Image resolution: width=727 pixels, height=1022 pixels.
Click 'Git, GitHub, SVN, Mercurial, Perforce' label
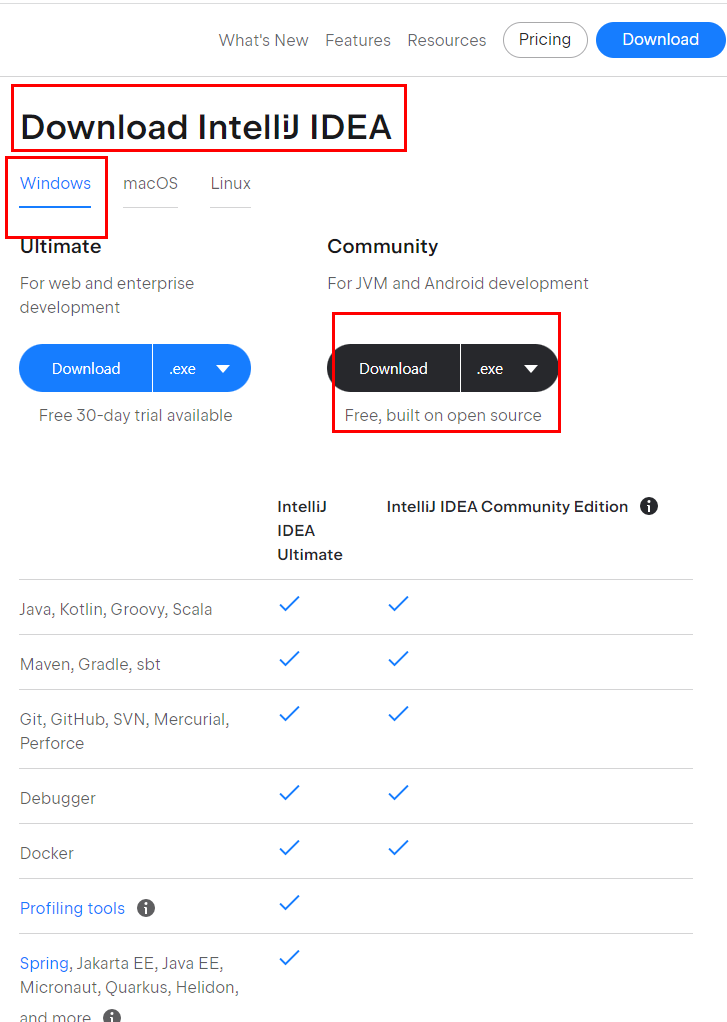(125, 731)
